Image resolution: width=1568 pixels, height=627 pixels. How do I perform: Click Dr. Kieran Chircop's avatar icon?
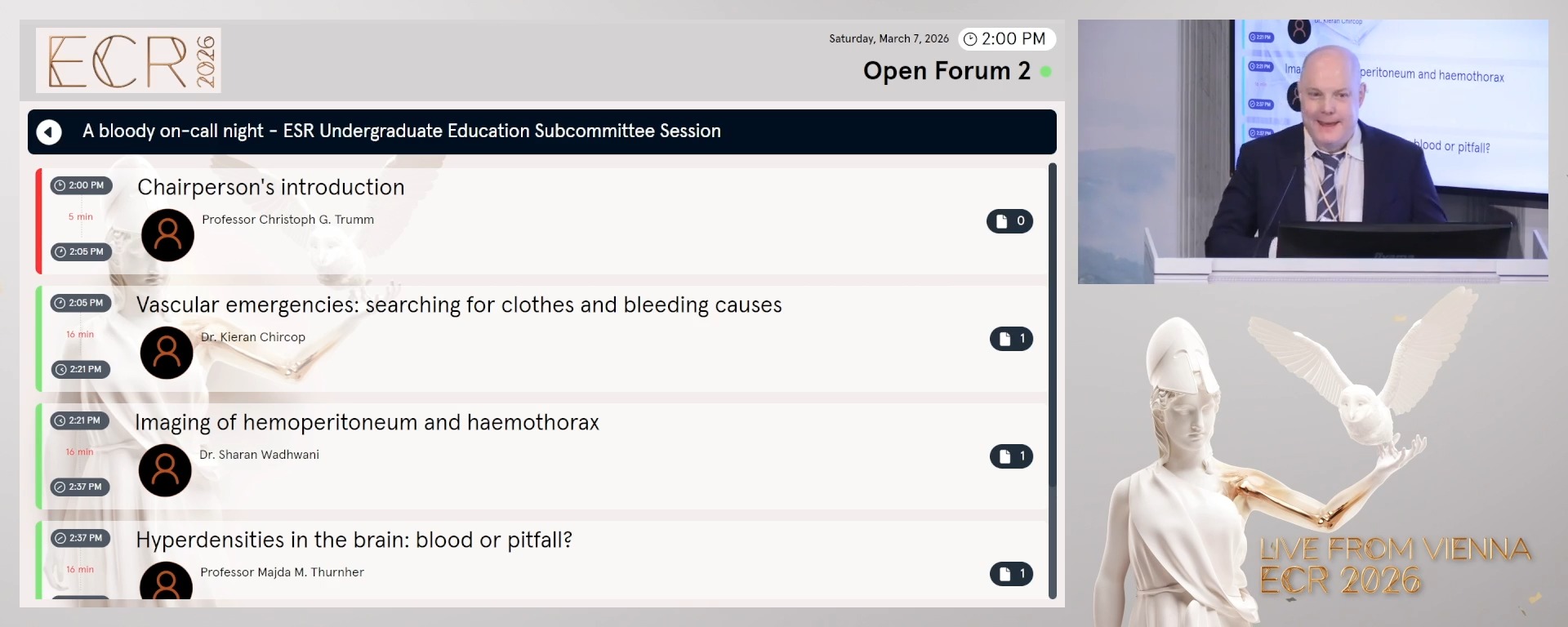tap(167, 353)
